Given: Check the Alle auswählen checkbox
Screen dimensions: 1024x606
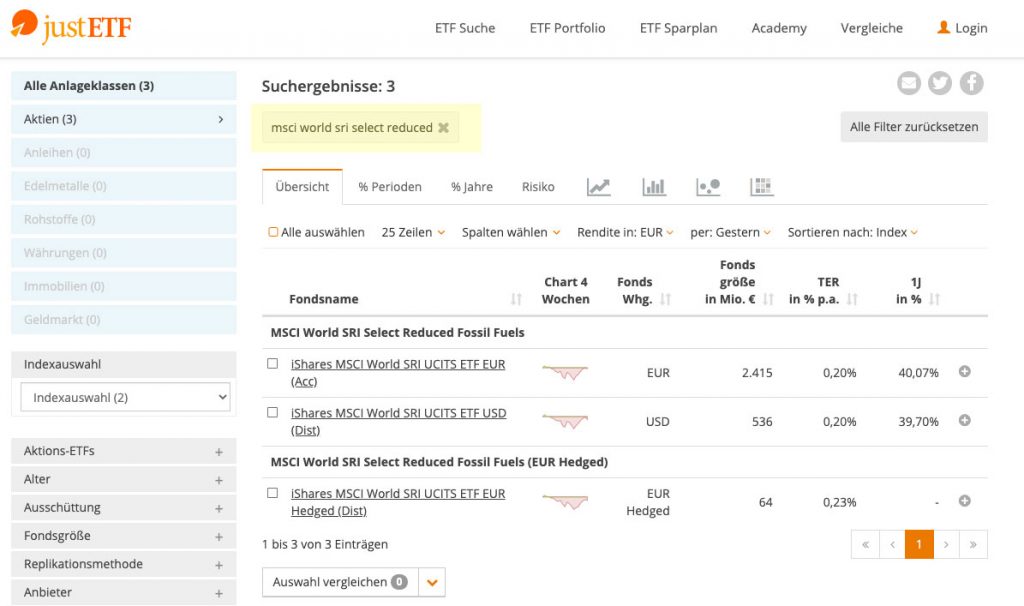Looking at the screenshot, I should (x=273, y=232).
